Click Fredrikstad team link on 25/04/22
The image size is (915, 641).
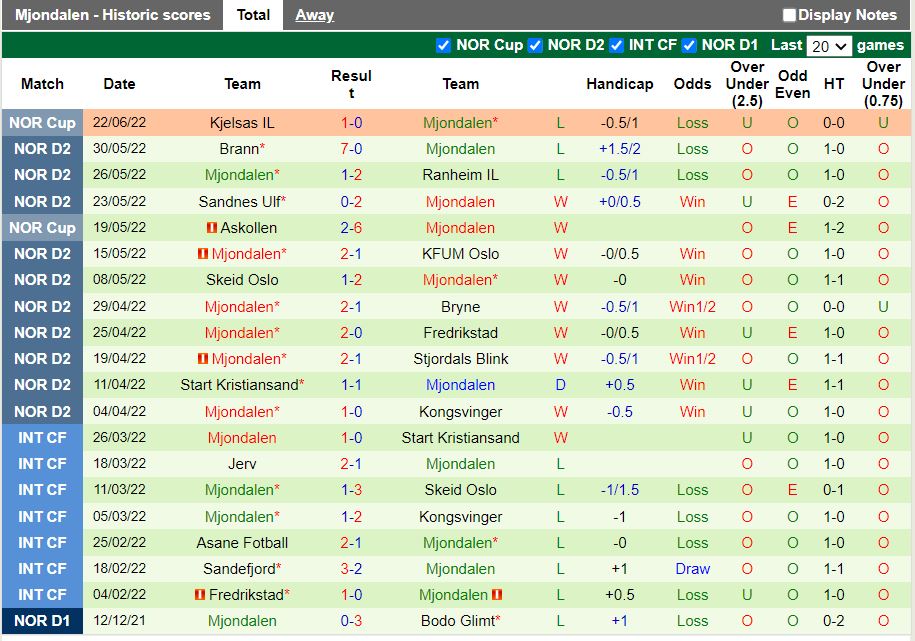pyautogui.click(x=460, y=333)
